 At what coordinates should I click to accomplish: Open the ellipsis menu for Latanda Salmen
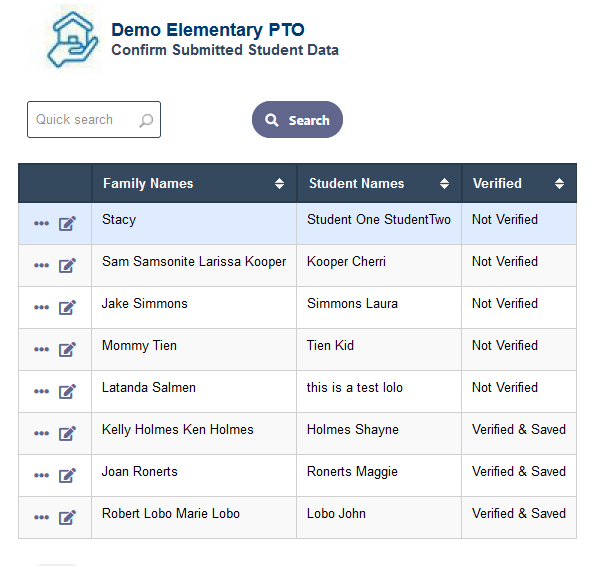[x=41, y=391]
